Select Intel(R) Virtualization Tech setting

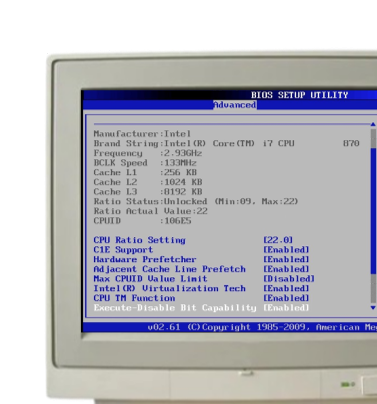pyautogui.click(x=170, y=288)
